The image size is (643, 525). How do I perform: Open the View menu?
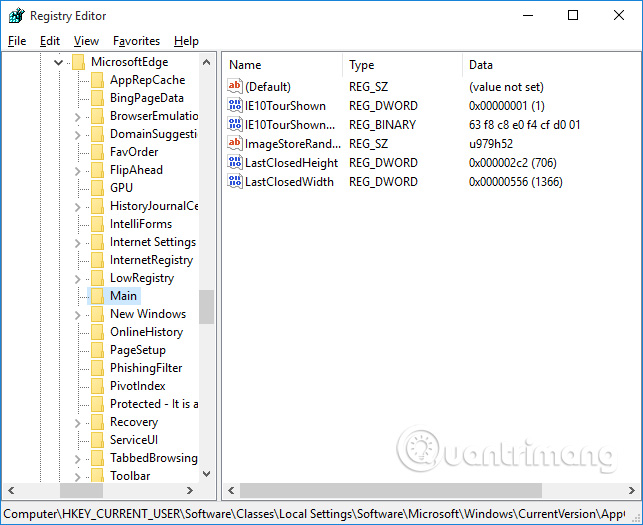86,41
